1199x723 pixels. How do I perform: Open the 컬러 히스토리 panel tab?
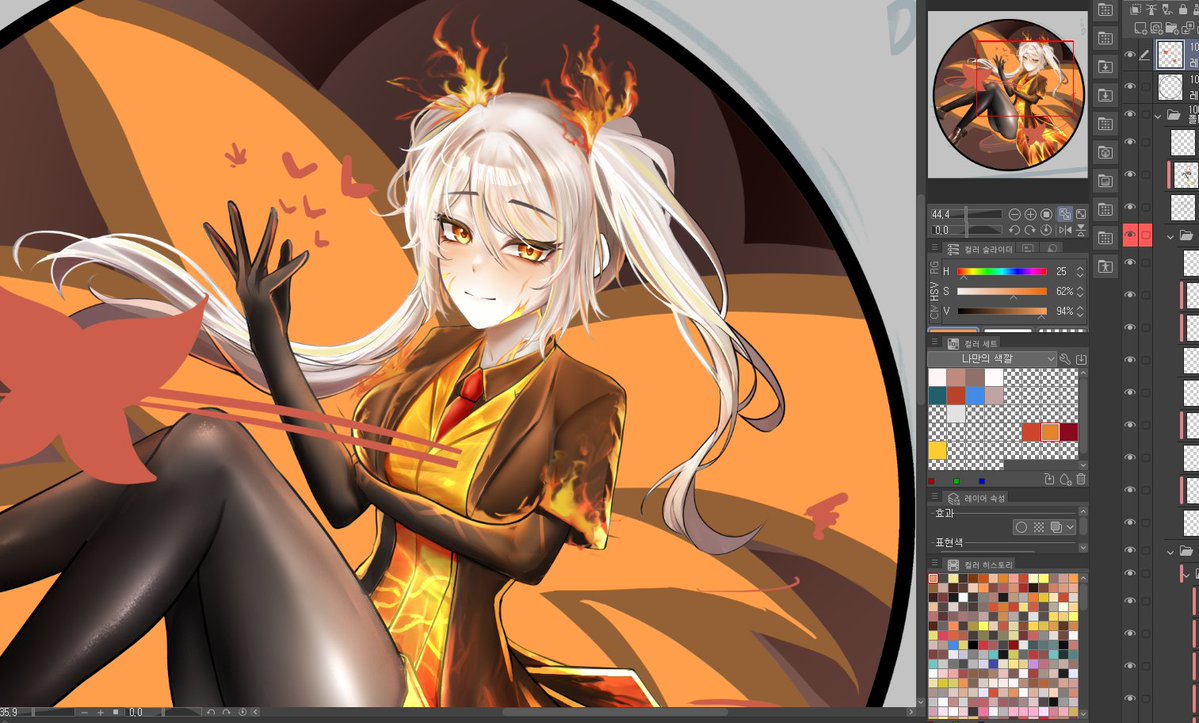pyautogui.click(x=979, y=565)
